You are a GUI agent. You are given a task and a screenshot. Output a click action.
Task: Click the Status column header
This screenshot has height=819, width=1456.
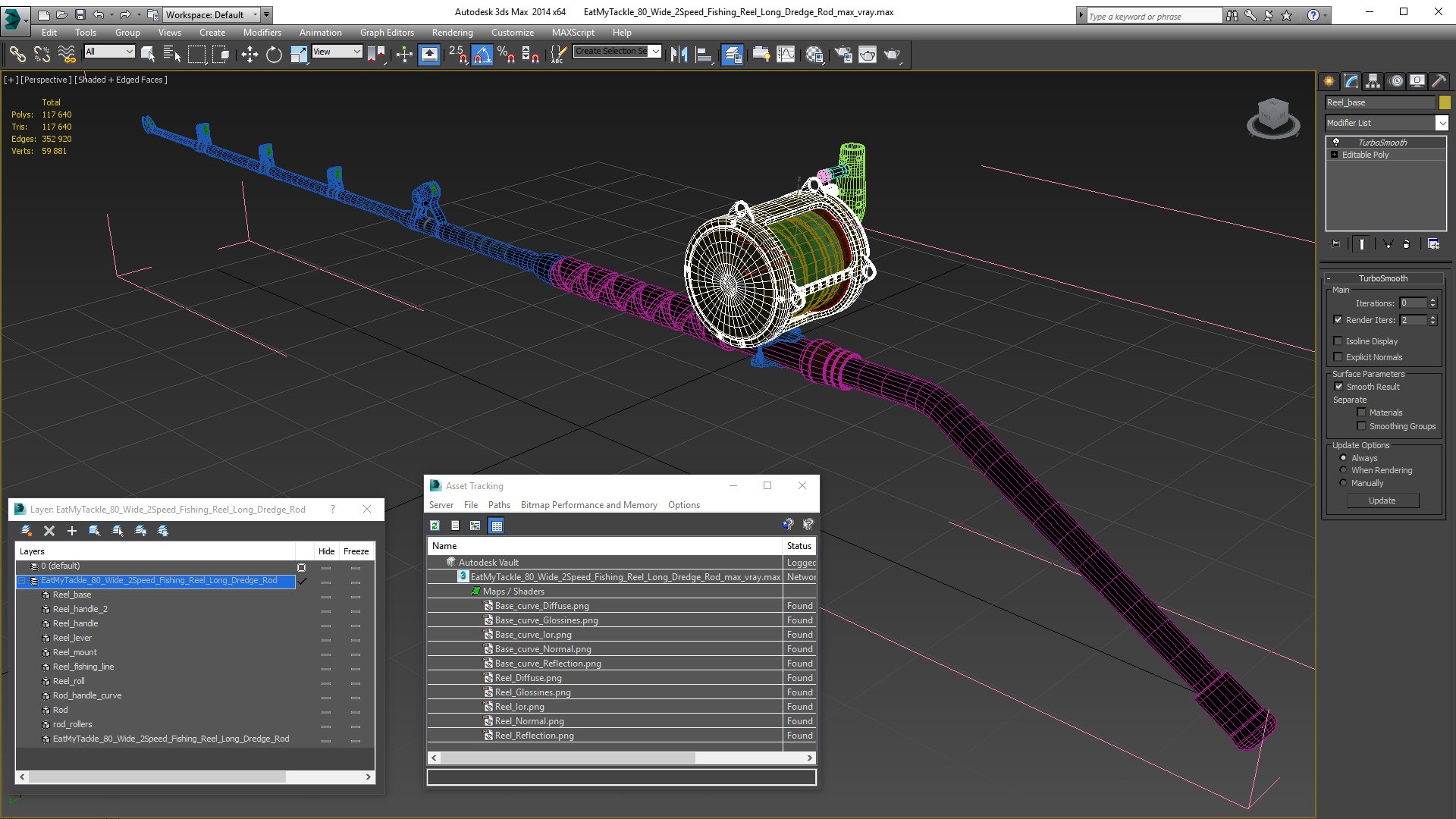coord(799,546)
